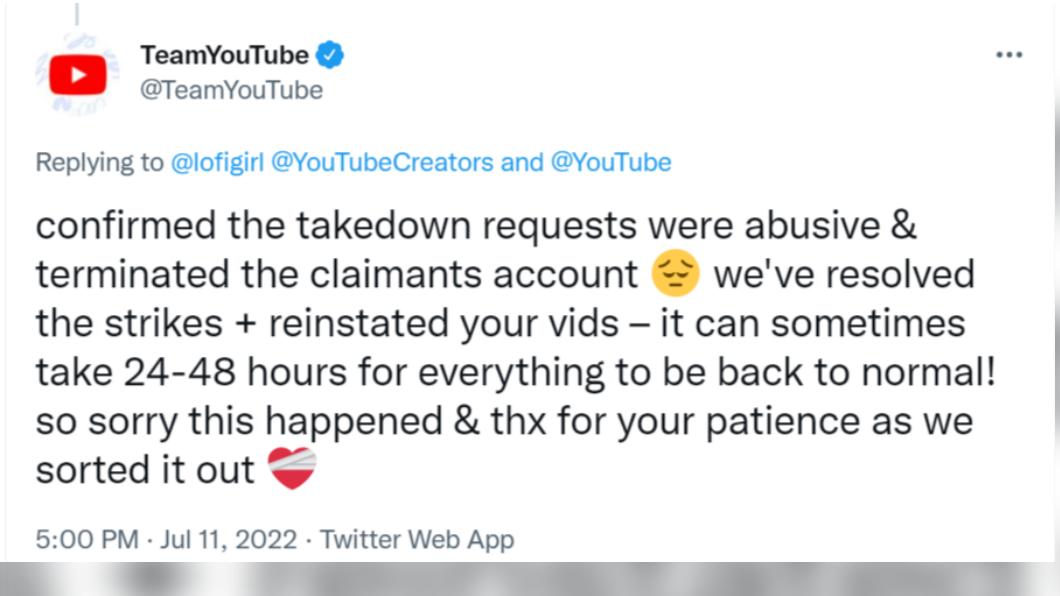This screenshot has width=1060, height=596.
Task: Open the Twitter Web App source link
Action: 416,539
